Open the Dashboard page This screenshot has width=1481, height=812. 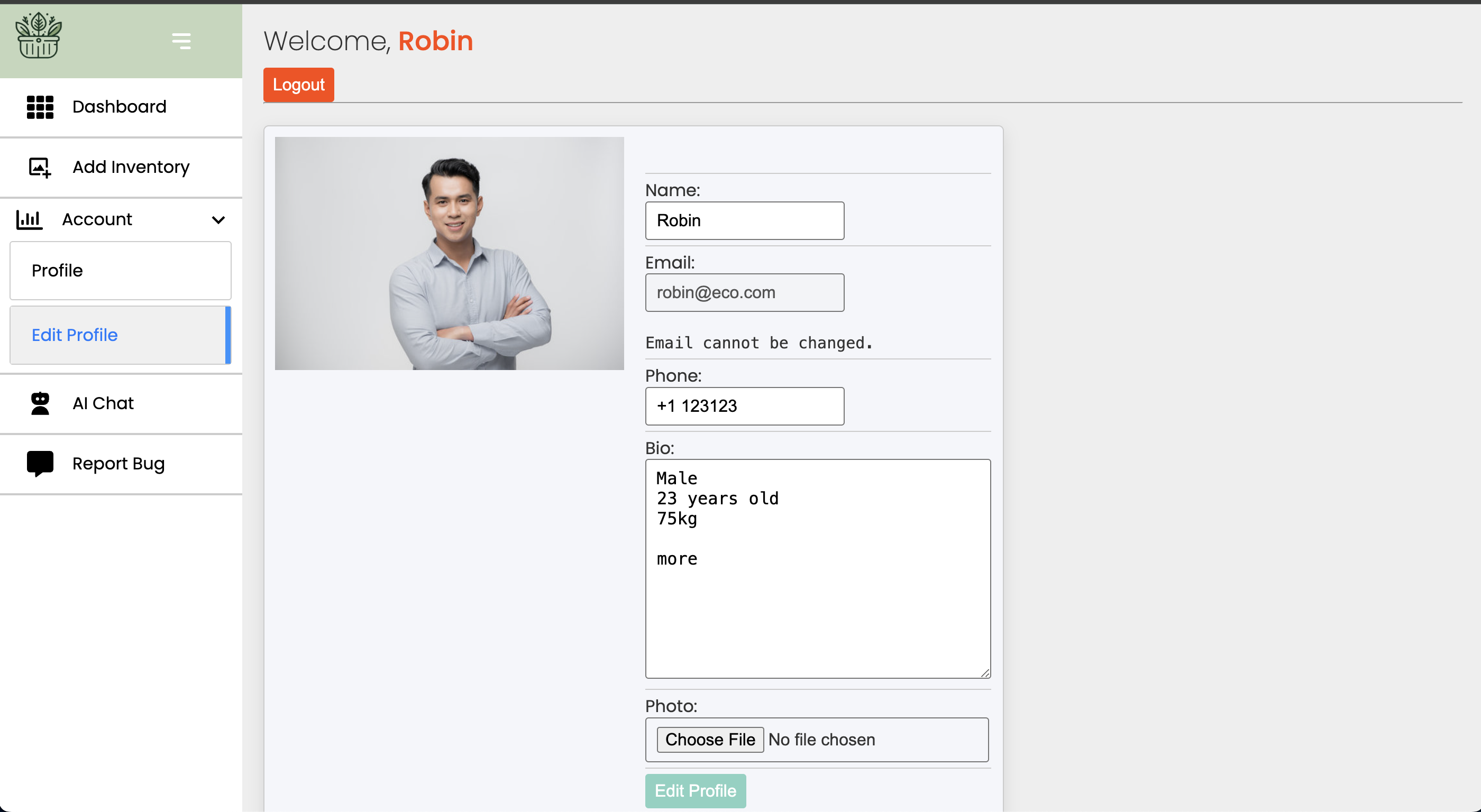[119, 107]
